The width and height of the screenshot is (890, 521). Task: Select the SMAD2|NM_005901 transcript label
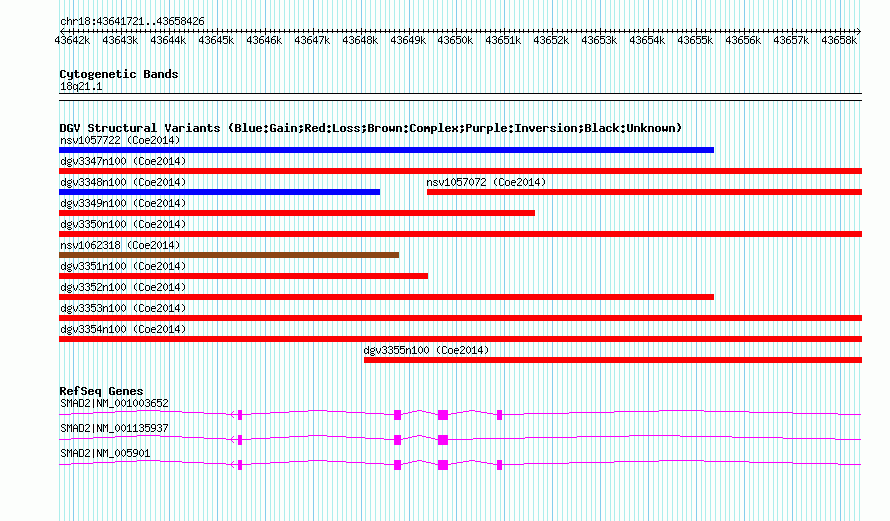(x=105, y=453)
